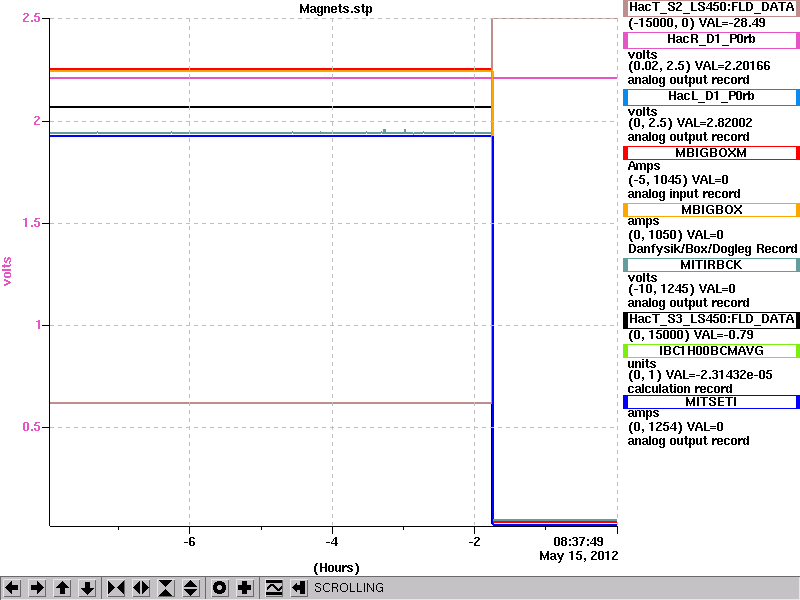Screen dimensions: 800x600
Task: Click the VAL=2.20166 value text
Action: (x=734, y=66)
